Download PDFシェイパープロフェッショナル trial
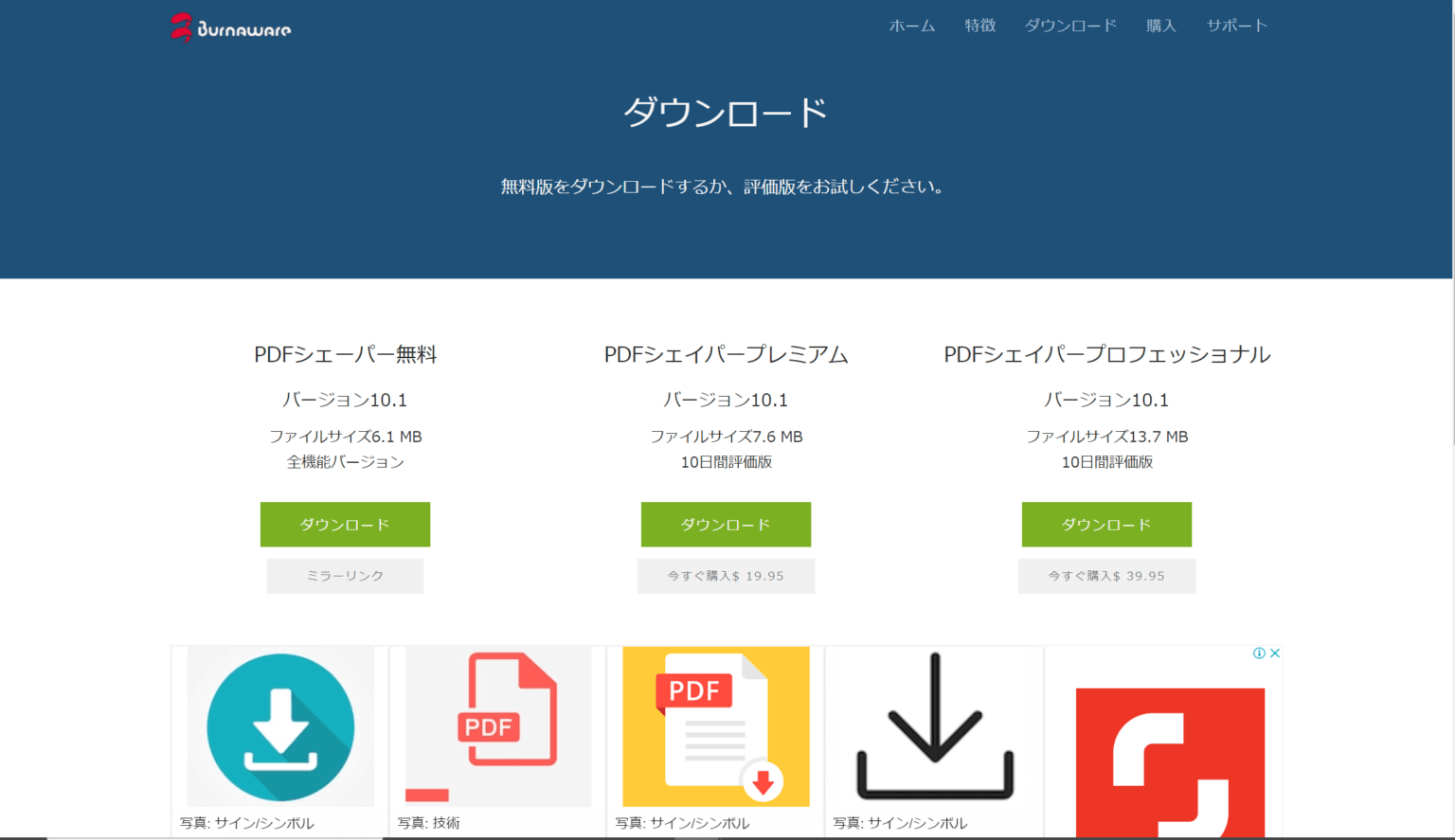The height and width of the screenshot is (840, 1455). coord(1106,525)
